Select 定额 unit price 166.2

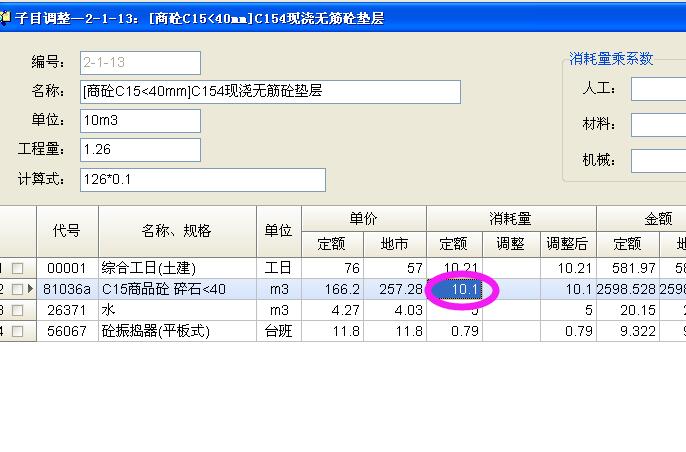tap(332, 289)
